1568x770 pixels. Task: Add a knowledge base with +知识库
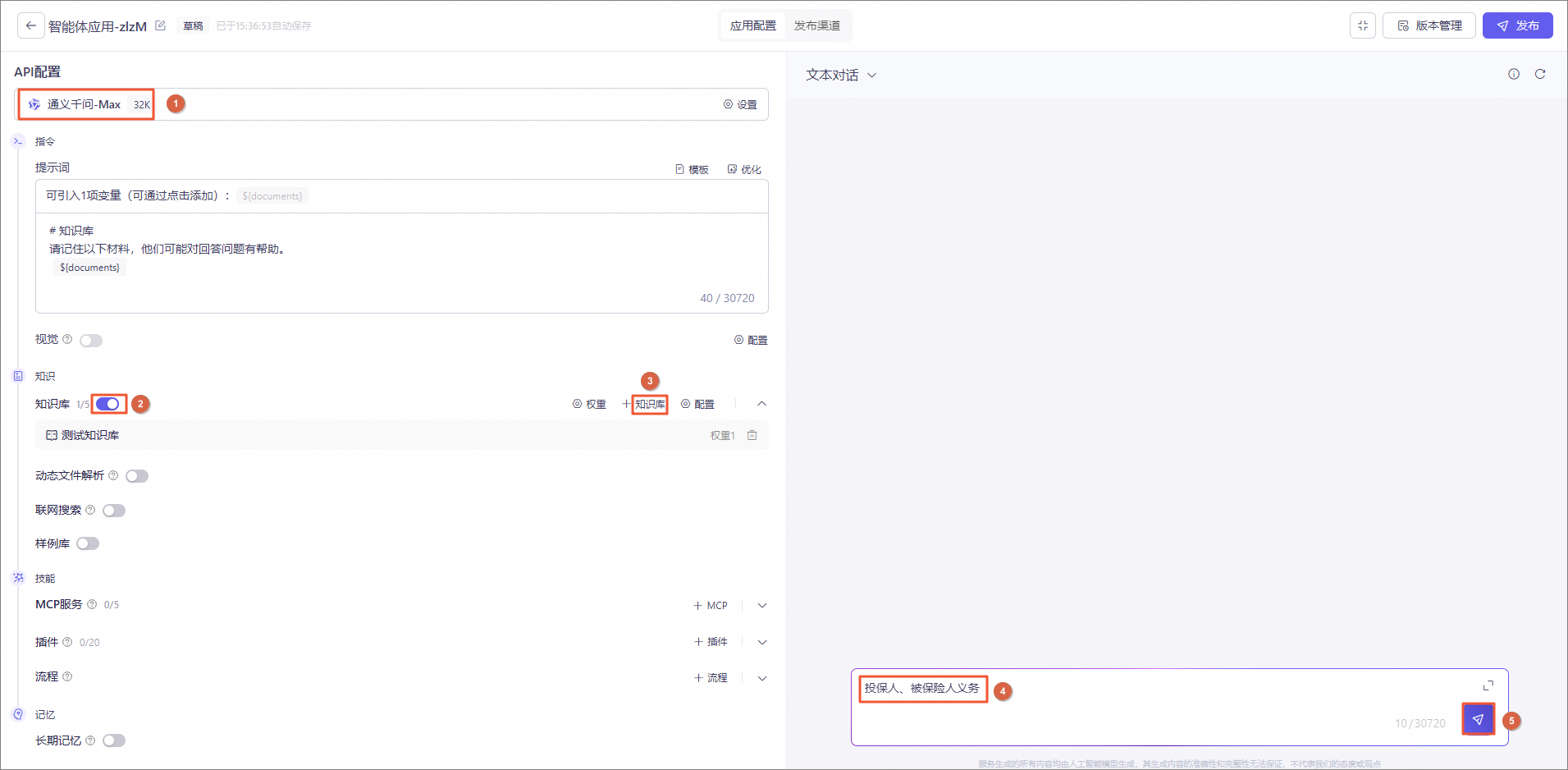(645, 404)
